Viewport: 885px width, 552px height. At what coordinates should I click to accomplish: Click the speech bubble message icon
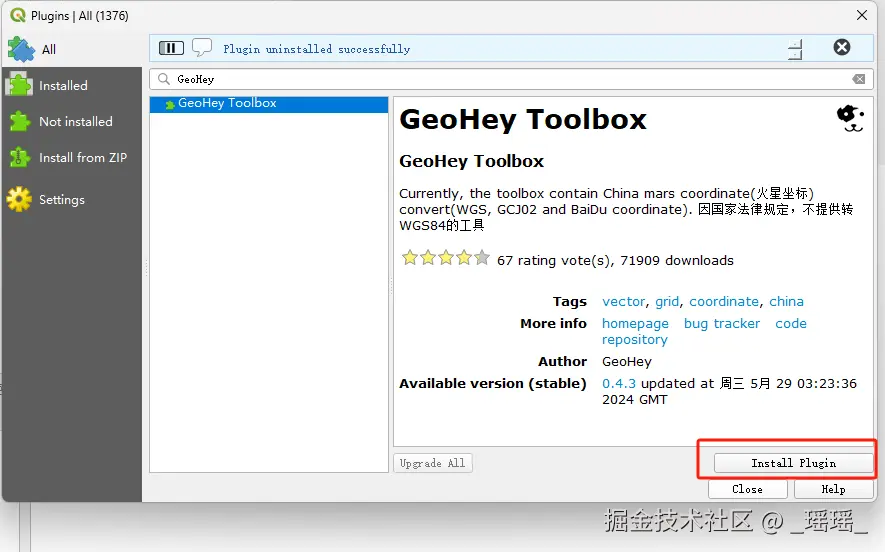pyautogui.click(x=202, y=47)
